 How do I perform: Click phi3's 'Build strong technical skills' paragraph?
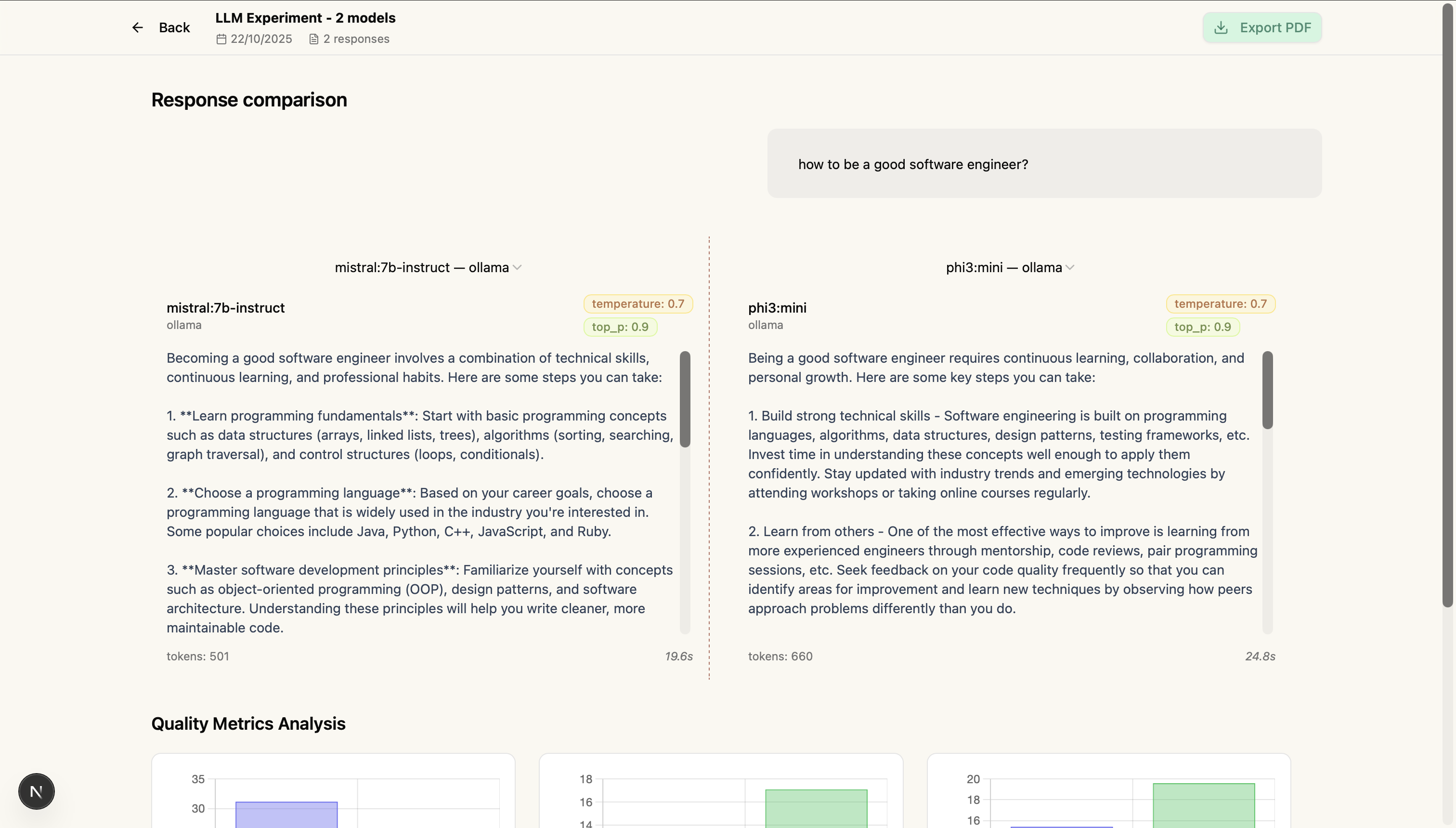tap(999, 454)
